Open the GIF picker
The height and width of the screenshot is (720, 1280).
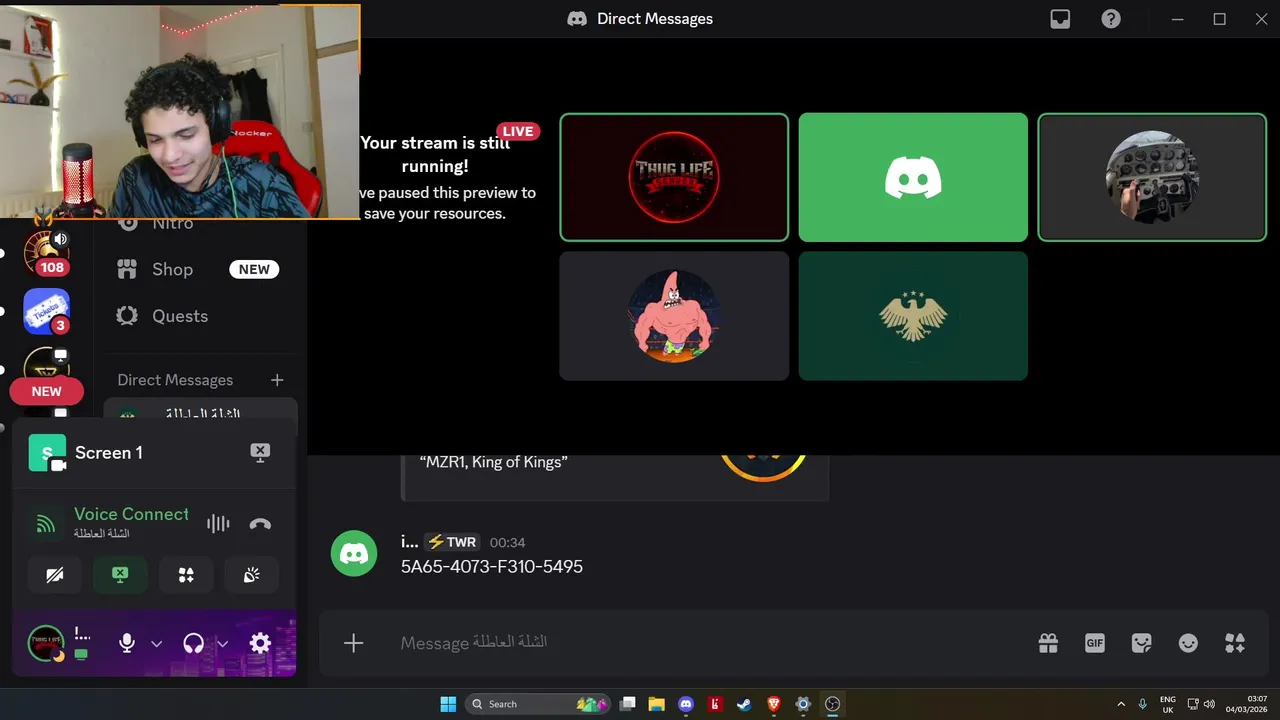click(1095, 643)
